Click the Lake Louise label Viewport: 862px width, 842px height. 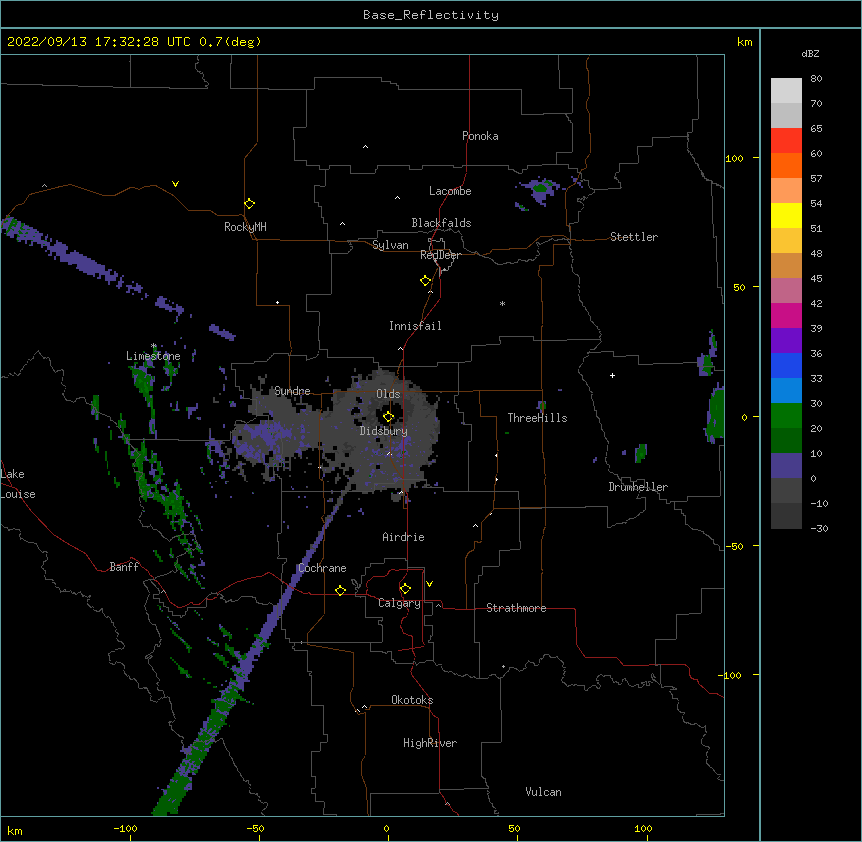tap(18, 484)
